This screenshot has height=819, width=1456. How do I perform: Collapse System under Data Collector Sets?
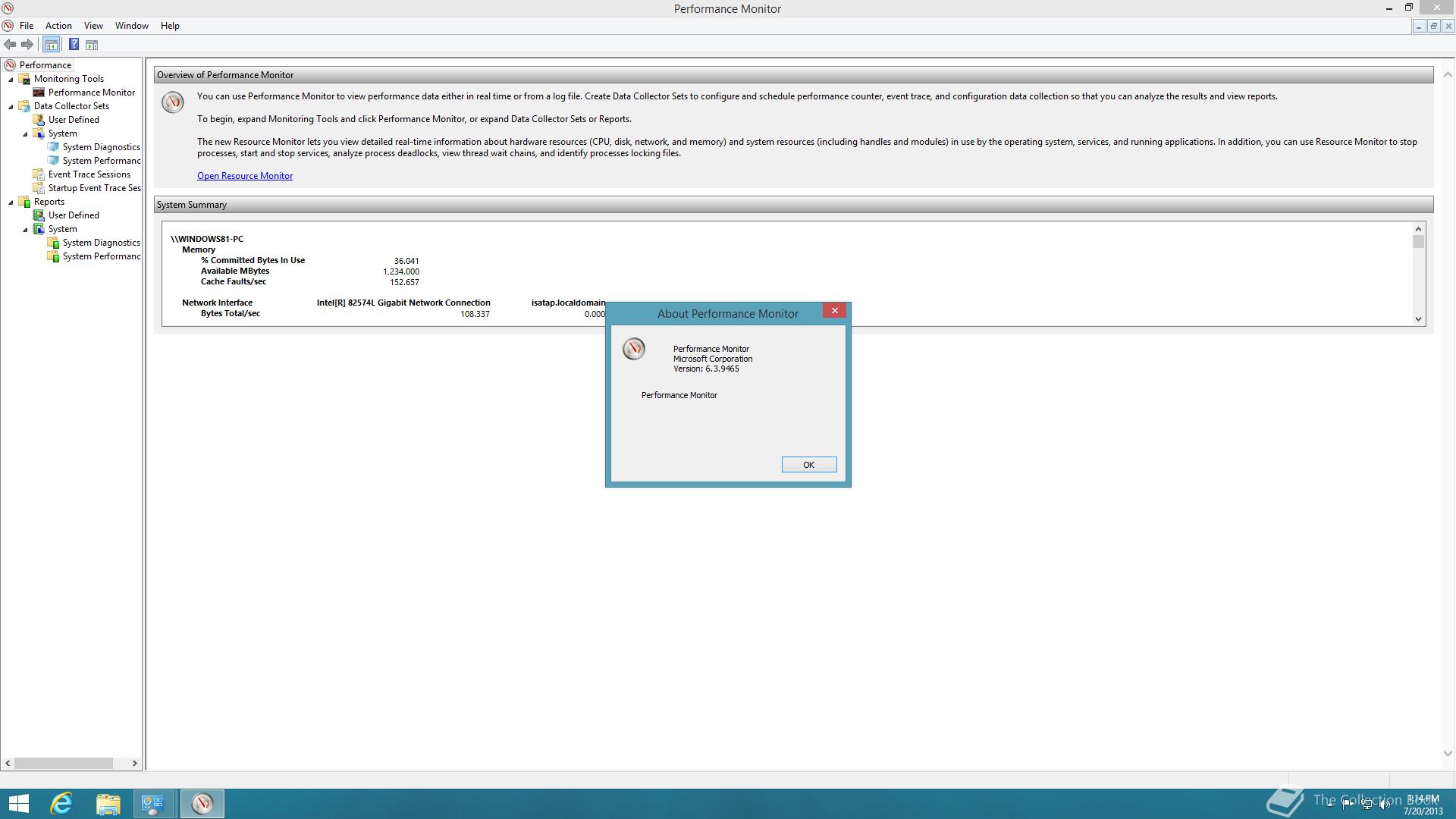25,133
